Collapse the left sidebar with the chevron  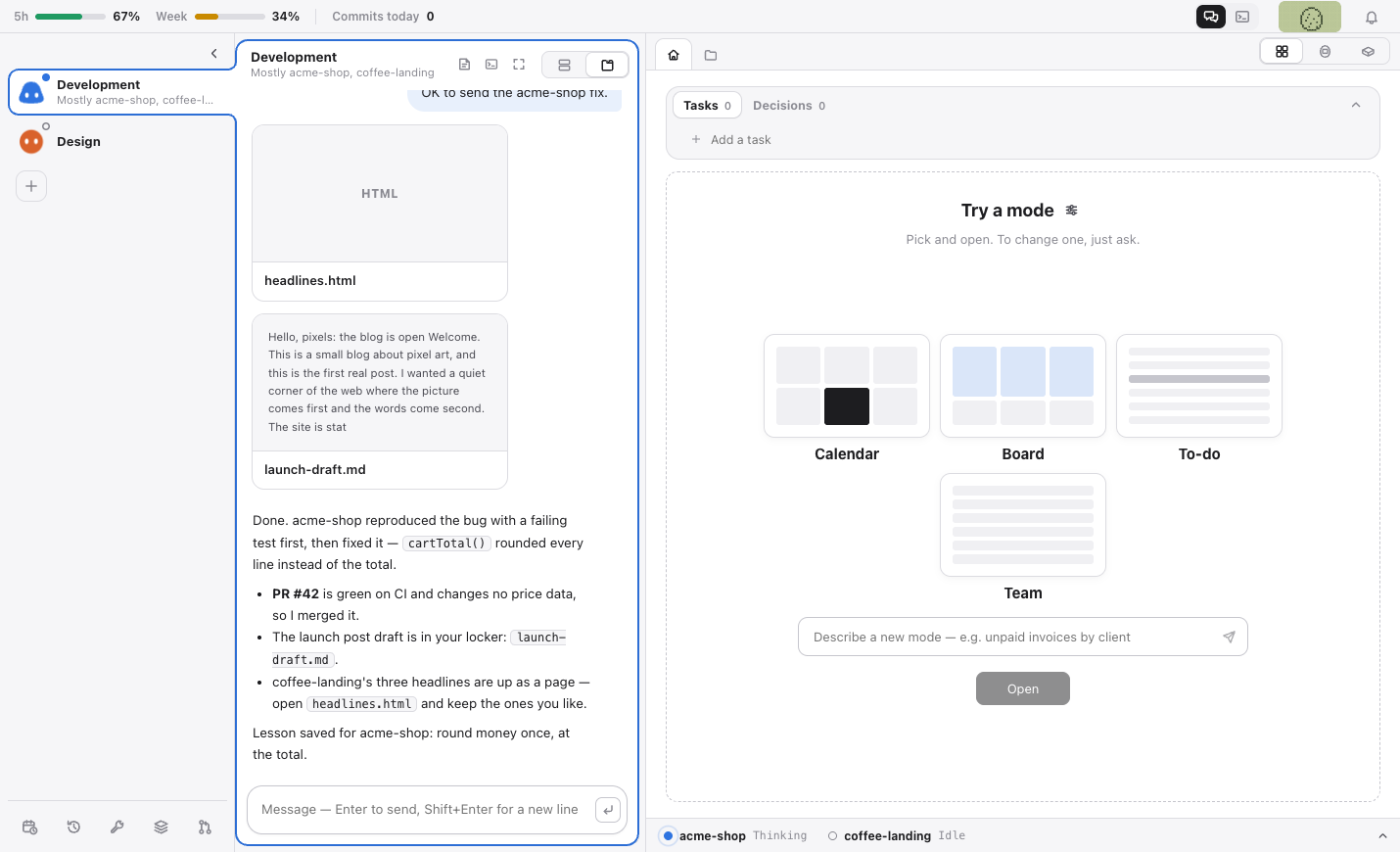pyautogui.click(x=214, y=54)
